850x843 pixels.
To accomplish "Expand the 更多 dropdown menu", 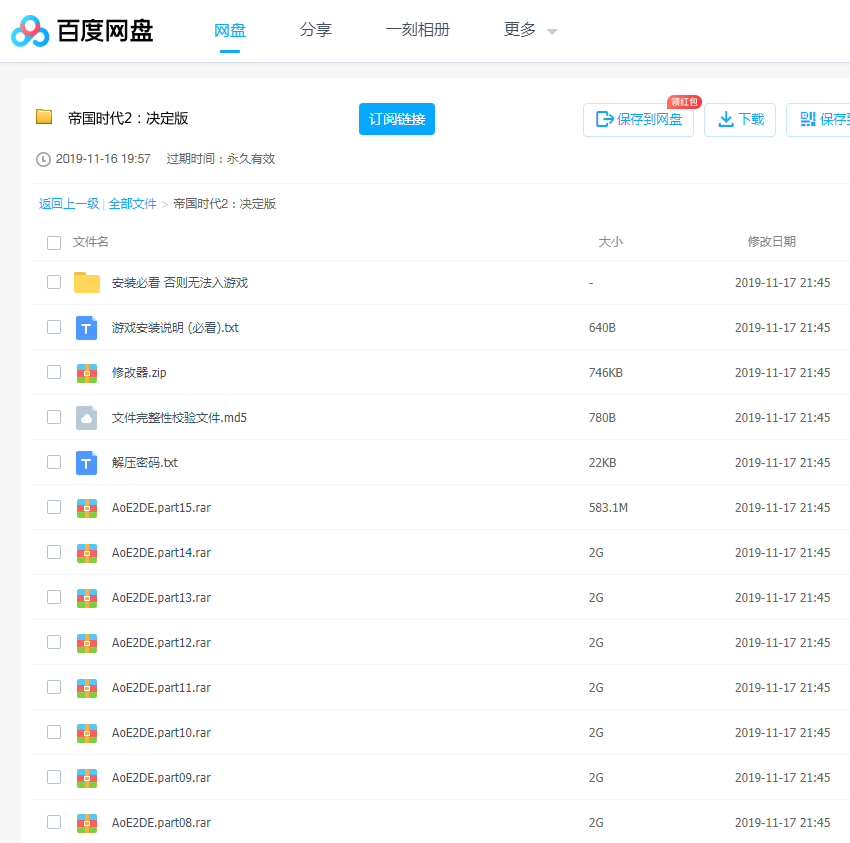I will 530,30.
